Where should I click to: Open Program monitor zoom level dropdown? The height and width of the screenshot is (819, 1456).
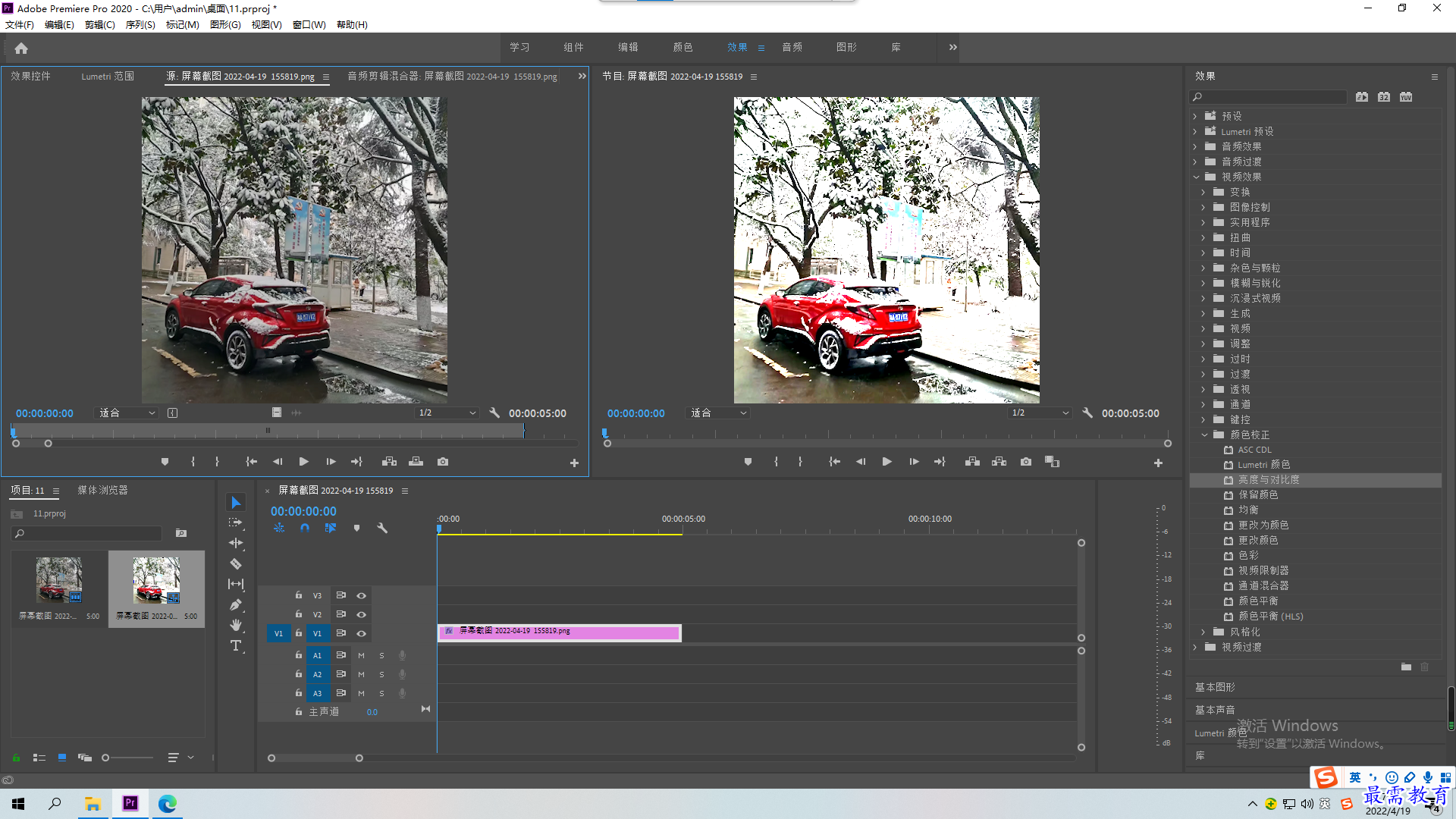pos(718,413)
